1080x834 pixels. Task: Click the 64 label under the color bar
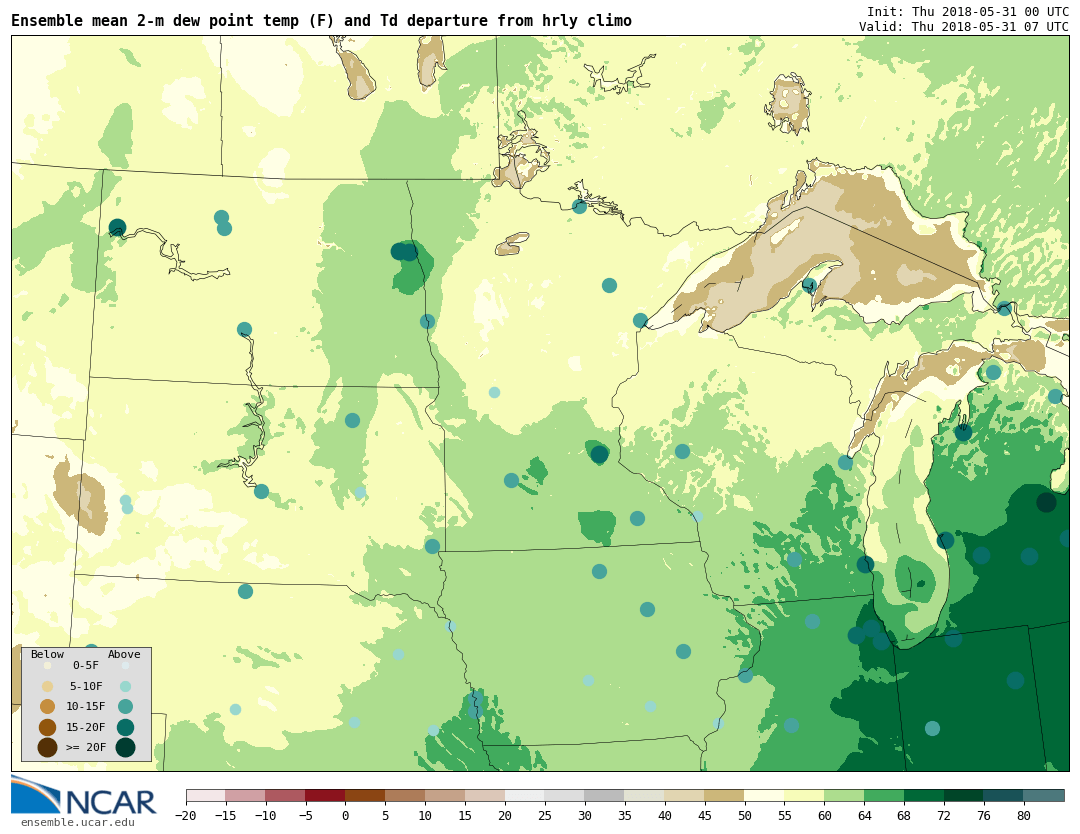pyautogui.click(x=864, y=815)
